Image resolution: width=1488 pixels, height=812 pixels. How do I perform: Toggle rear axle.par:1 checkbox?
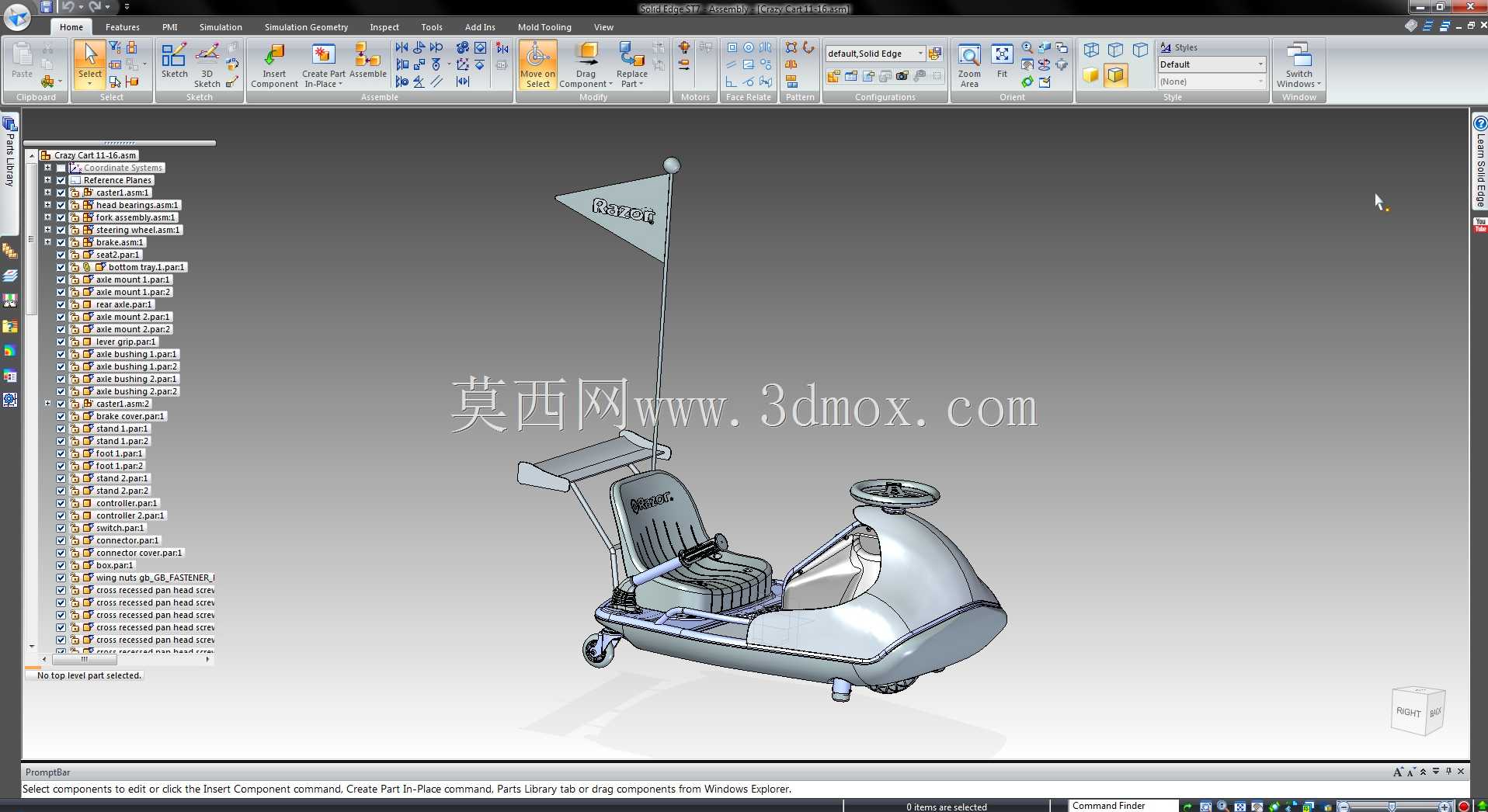tap(61, 304)
